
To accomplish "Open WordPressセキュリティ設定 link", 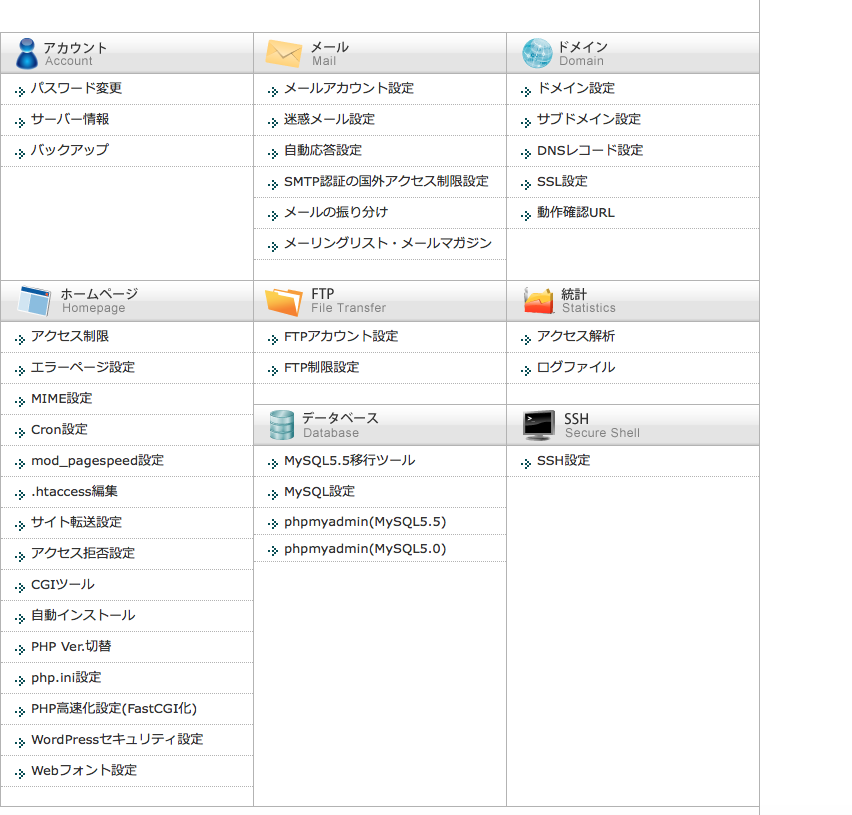I will 117,739.
